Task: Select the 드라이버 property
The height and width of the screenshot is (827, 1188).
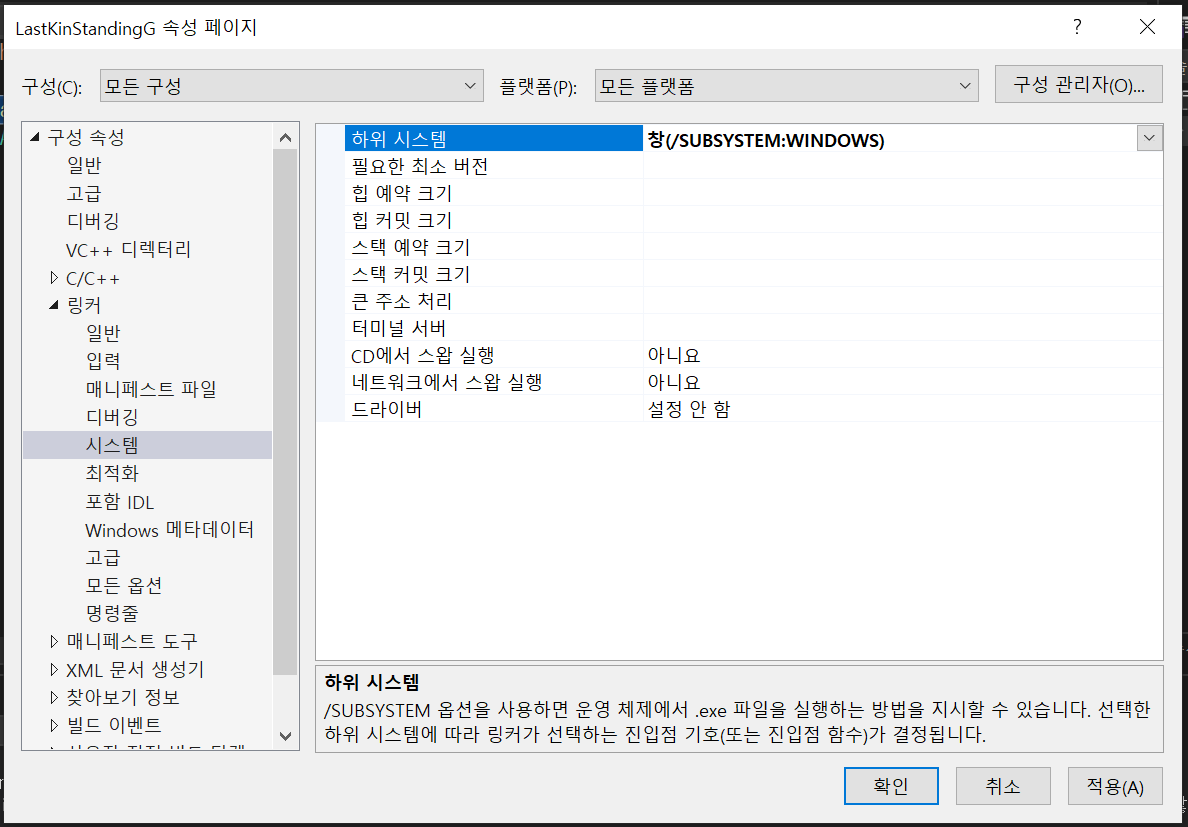Action: coord(494,409)
